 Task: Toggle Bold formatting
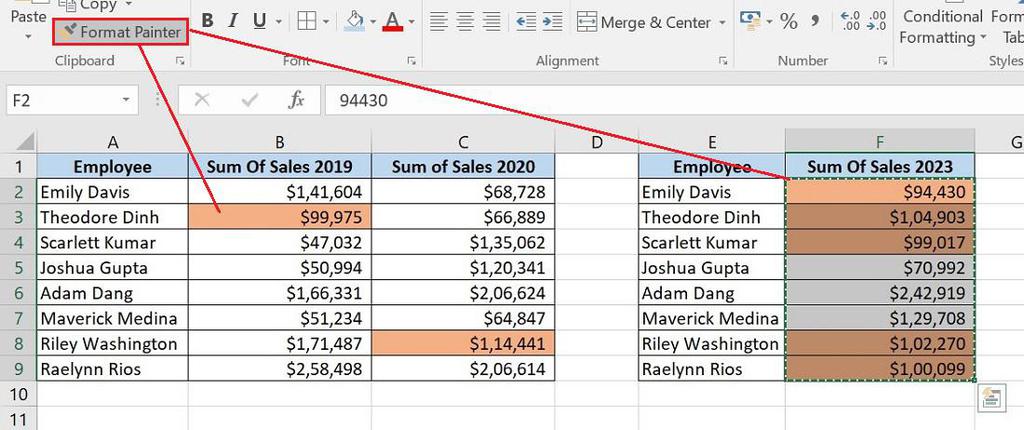(x=208, y=22)
